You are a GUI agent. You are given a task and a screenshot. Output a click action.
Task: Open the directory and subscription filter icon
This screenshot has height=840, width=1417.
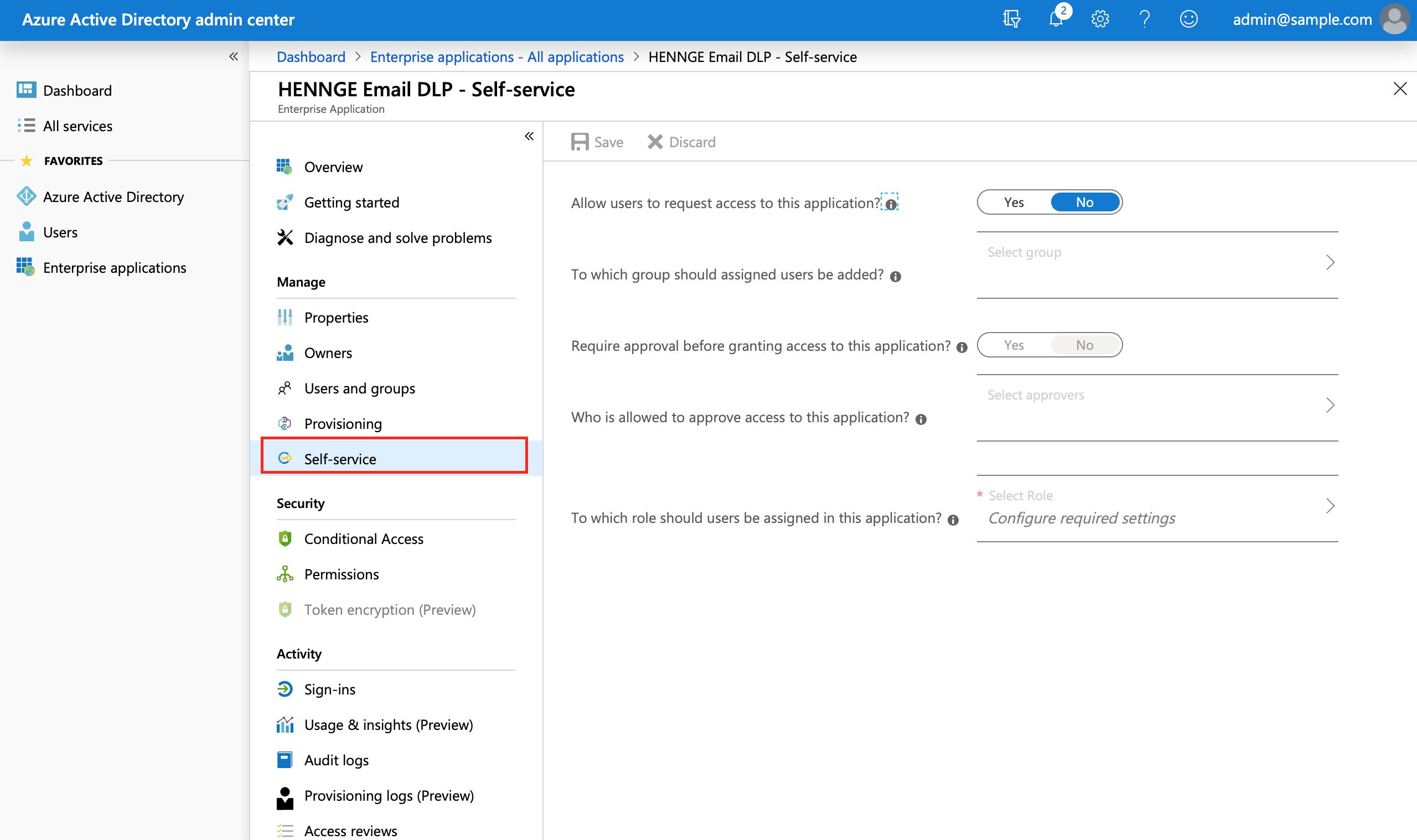click(x=1011, y=19)
